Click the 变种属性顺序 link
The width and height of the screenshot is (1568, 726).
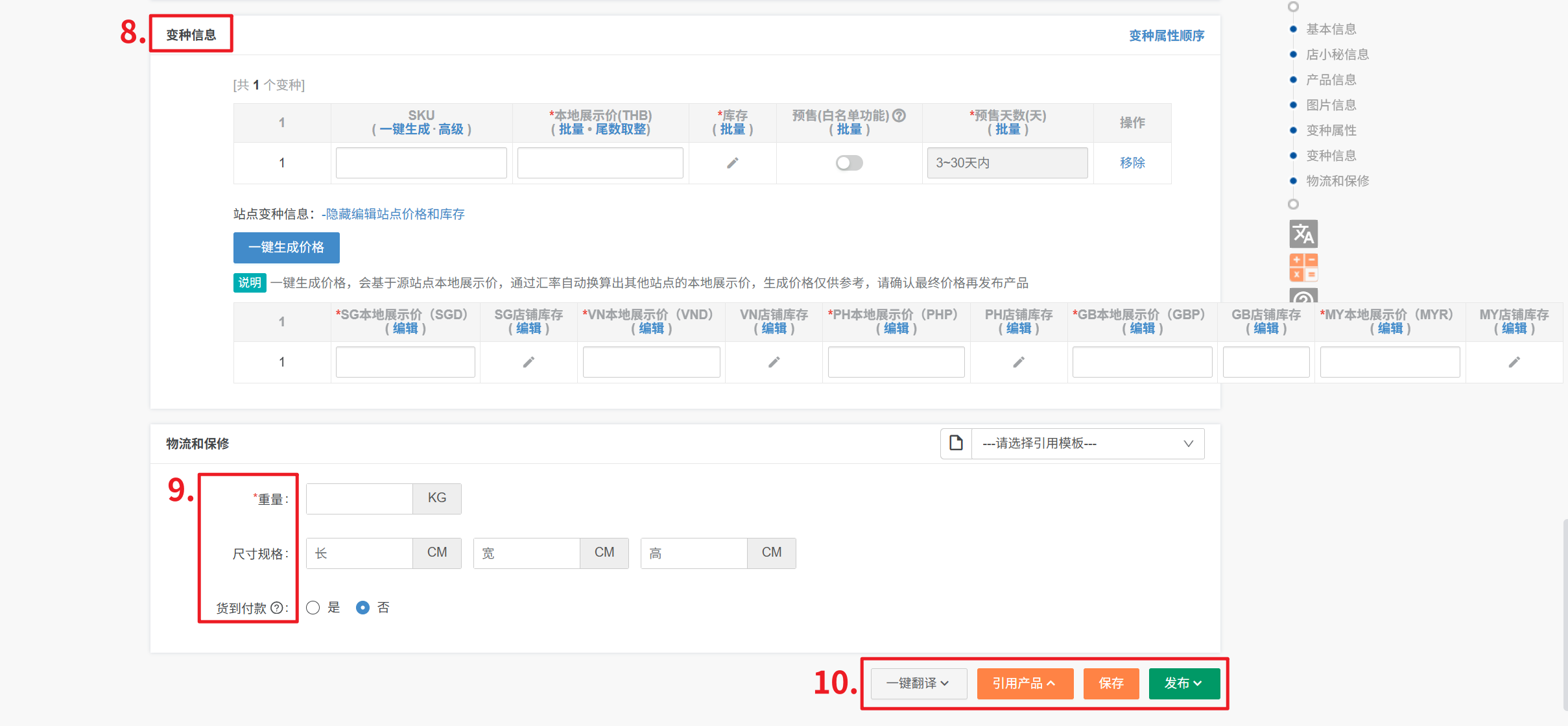(x=1166, y=36)
